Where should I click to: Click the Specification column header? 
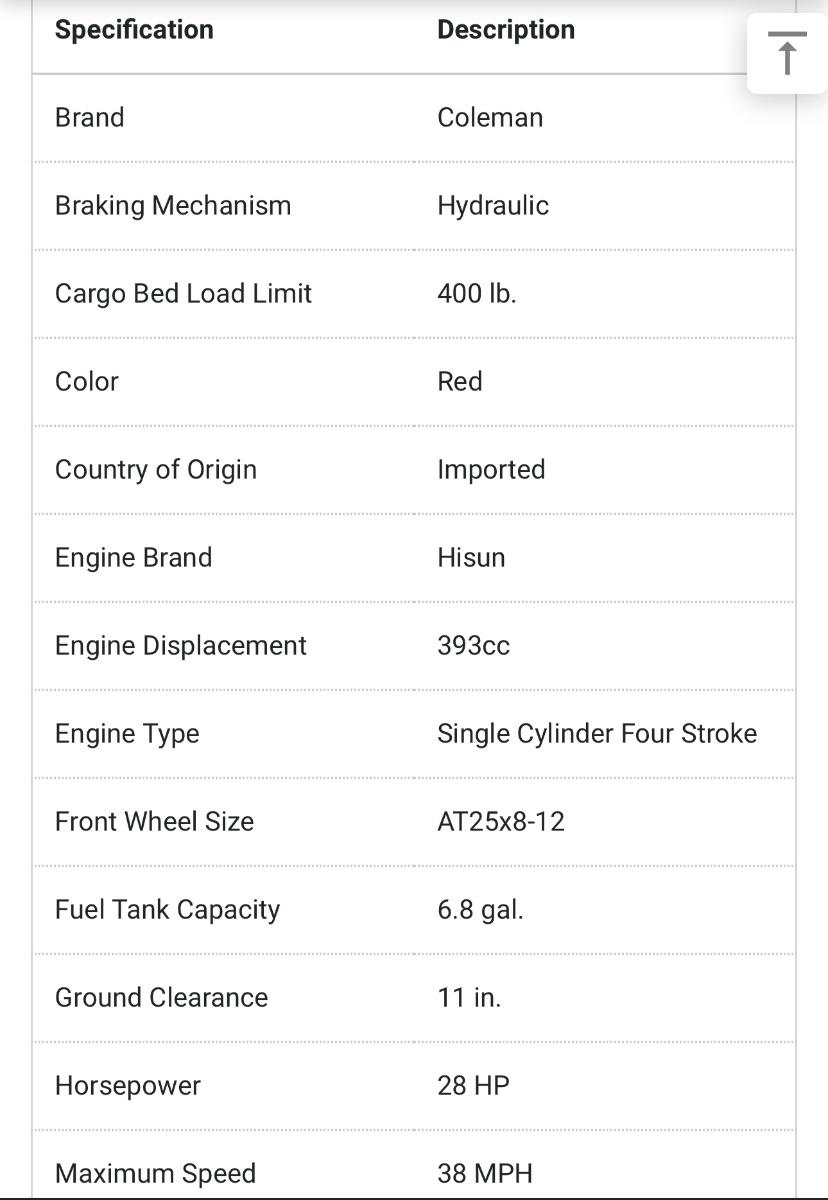coord(134,30)
